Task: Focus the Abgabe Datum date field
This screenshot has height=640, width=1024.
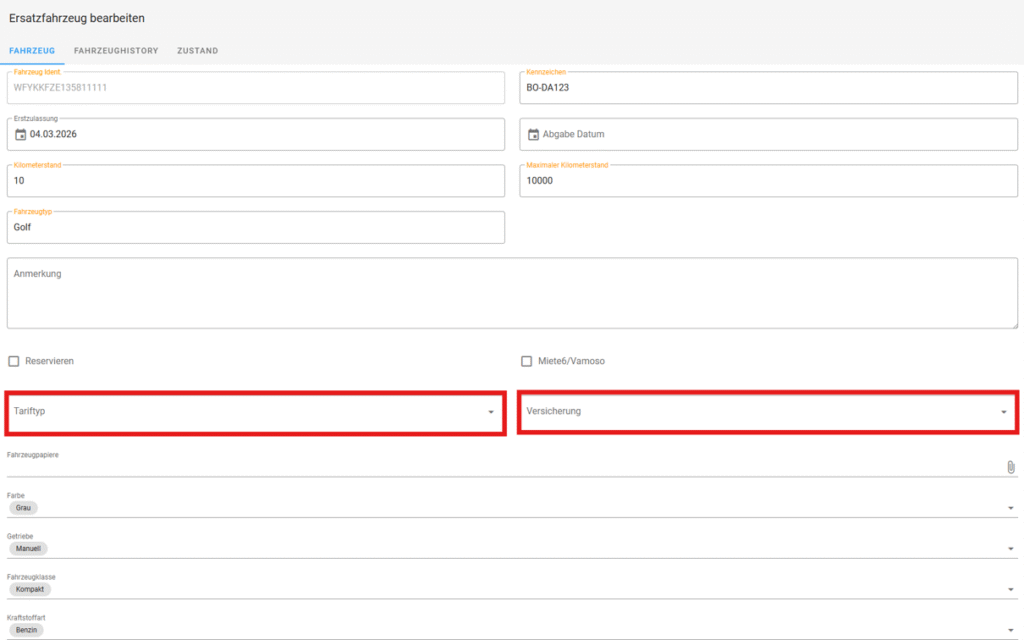Action: click(x=769, y=135)
